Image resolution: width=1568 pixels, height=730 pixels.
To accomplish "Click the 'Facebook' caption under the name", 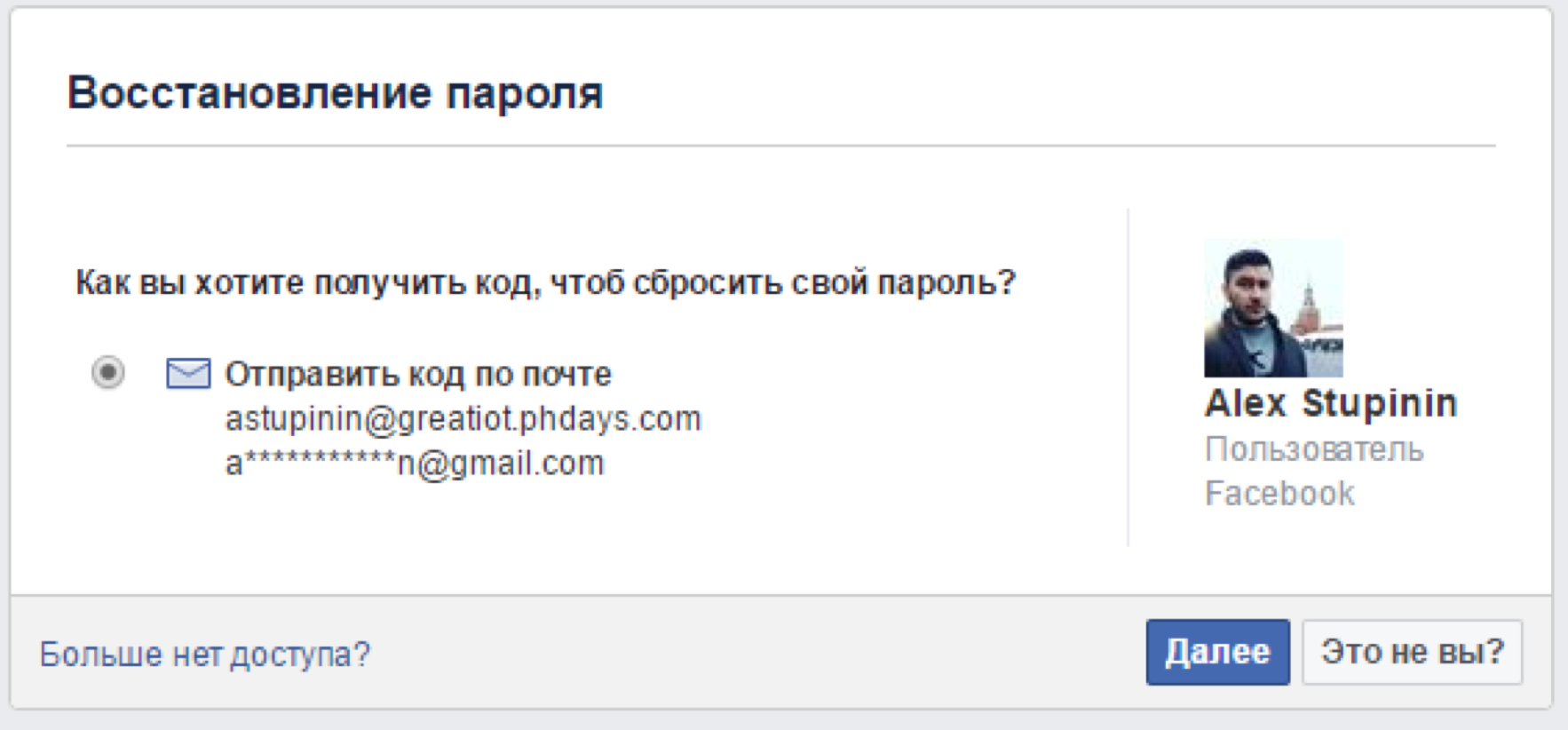I will (1279, 493).
